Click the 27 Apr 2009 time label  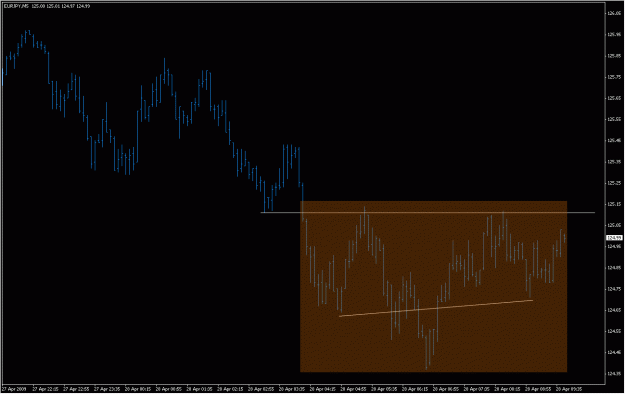coord(14,389)
